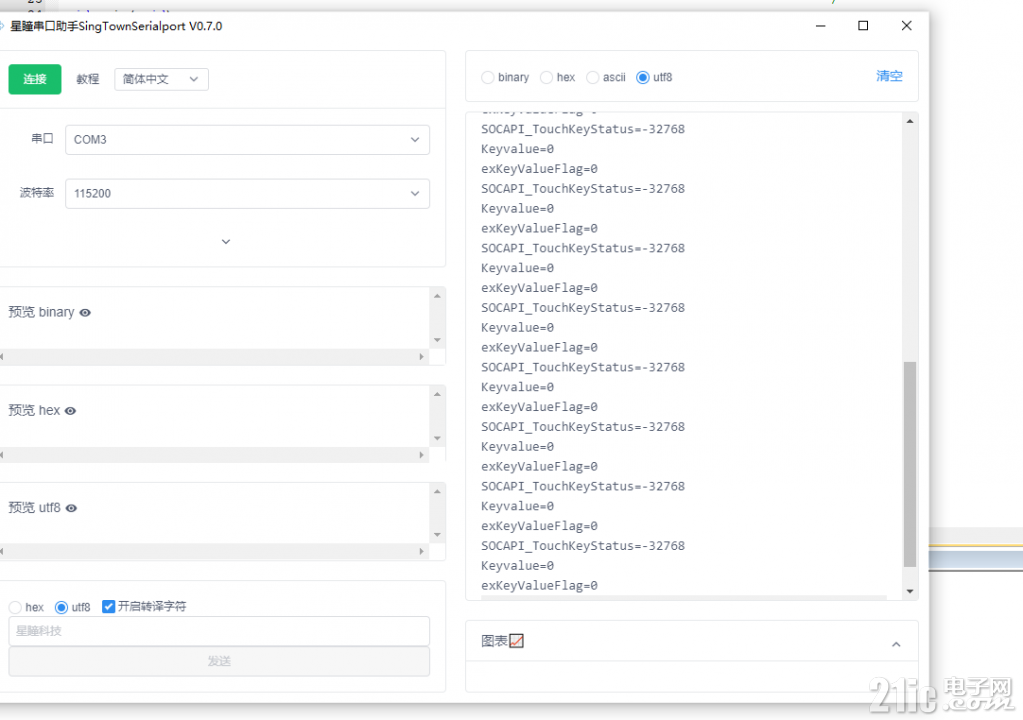1023x720 pixels.
Task: Minimize the SingTownSerialport window
Action: coord(821,25)
